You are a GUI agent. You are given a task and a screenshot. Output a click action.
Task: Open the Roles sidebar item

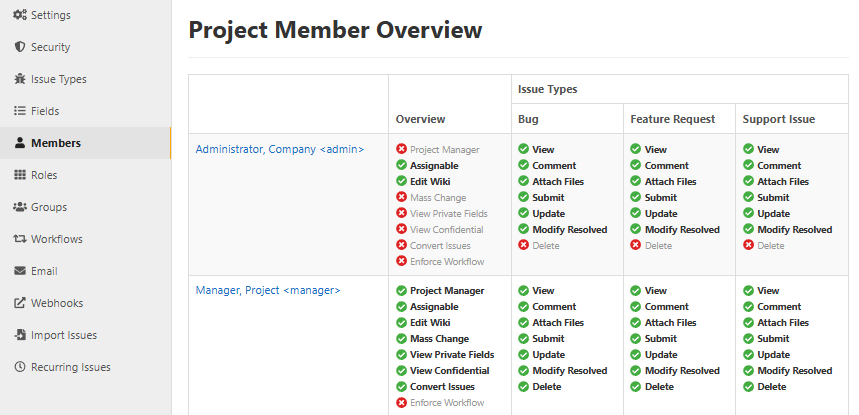(85, 175)
